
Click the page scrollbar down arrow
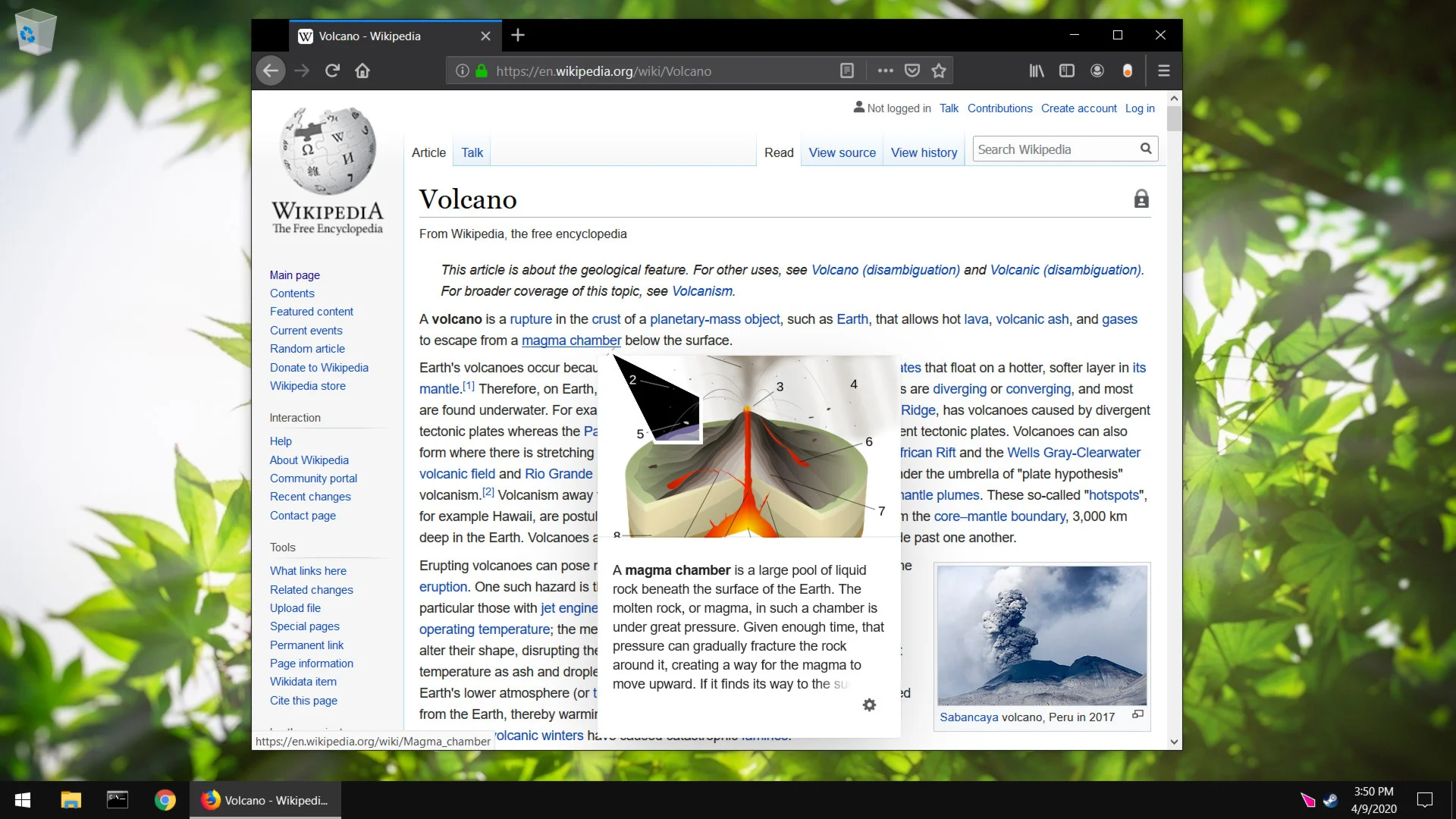coord(1174,742)
